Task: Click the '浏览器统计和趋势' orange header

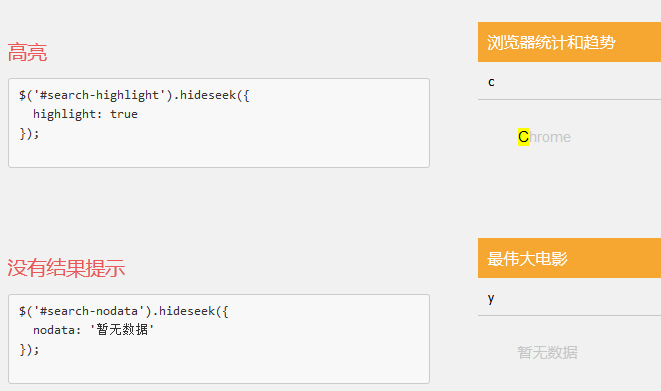Action: 569,42
